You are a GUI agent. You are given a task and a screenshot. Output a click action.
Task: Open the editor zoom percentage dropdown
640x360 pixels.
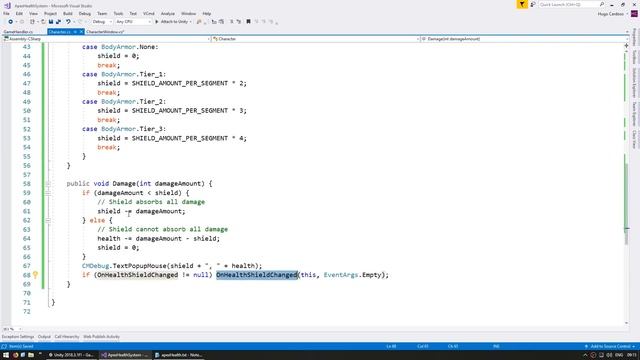(12, 329)
